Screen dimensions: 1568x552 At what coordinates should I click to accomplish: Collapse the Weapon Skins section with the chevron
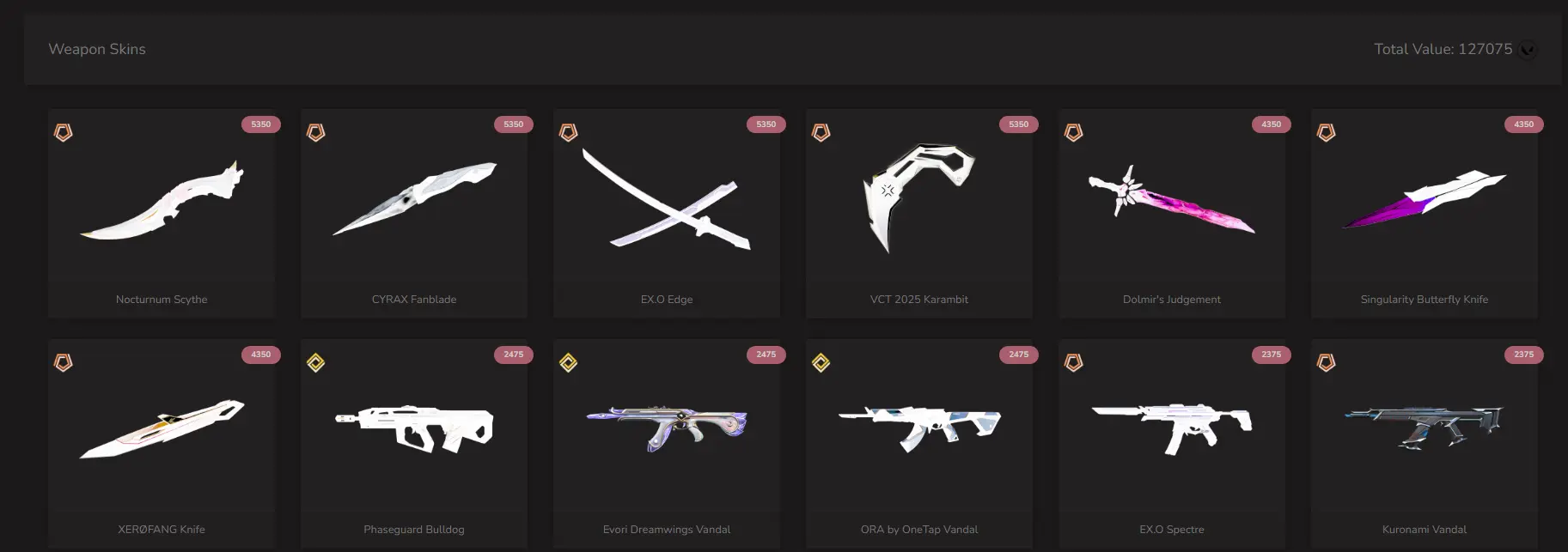click(1528, 50)
